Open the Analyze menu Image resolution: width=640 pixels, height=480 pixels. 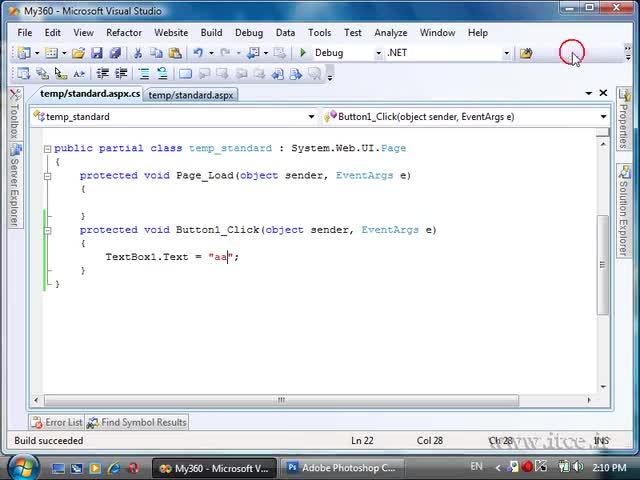391,33
